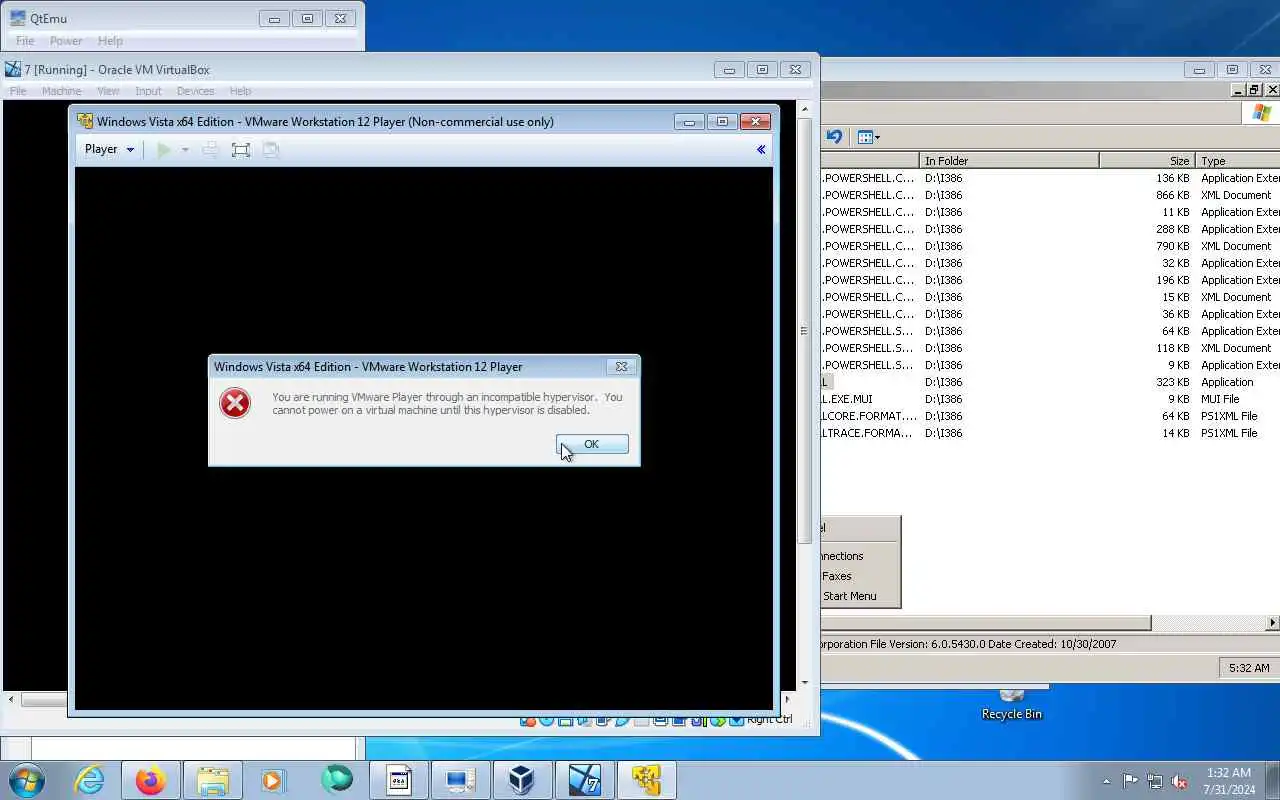Select the L.EXE.MUI file row
The image size is (1280, 800).
[1050, 399]
